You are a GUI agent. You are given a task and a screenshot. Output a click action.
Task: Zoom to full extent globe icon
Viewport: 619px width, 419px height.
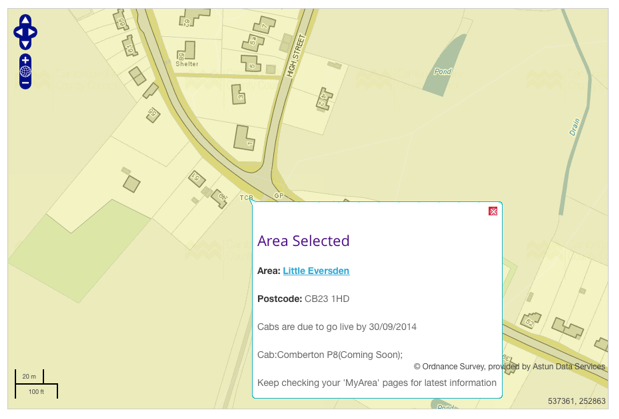pos(25,72)
